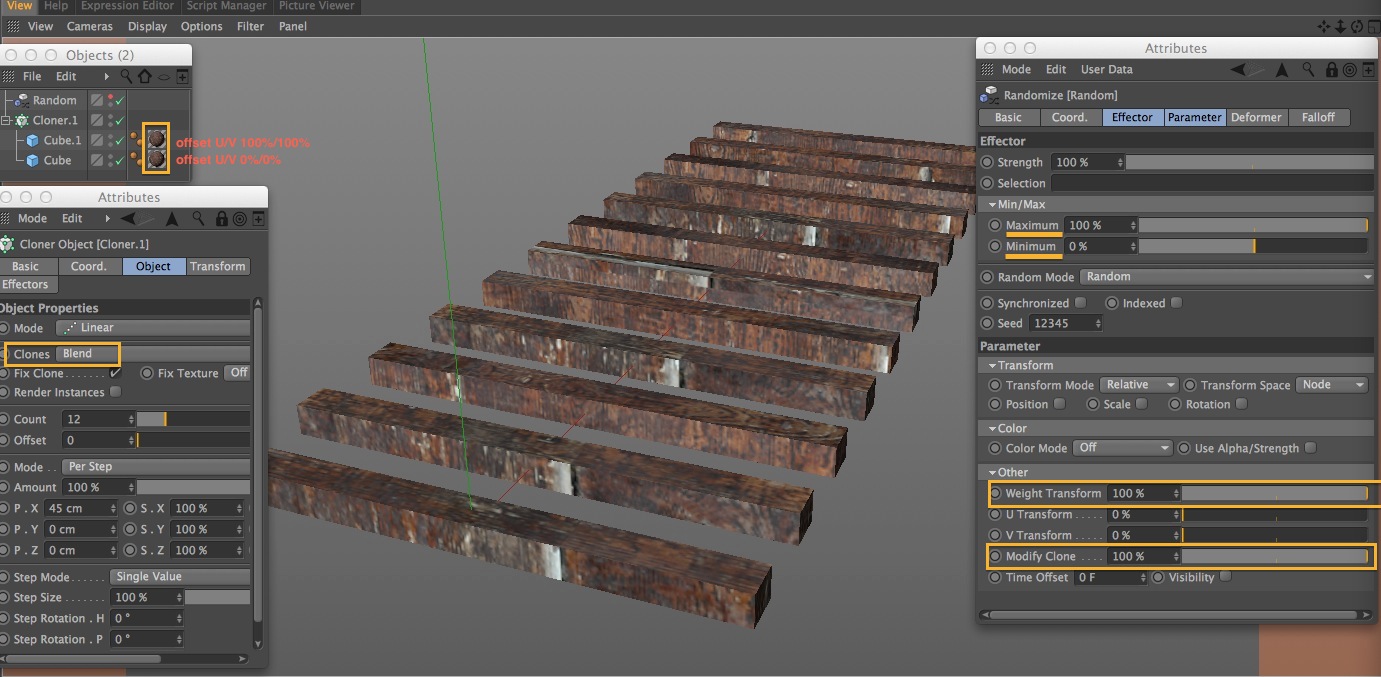Open the cloner Mode Linear dropdown
The image size is (1381, 677).
pos(152,328)
